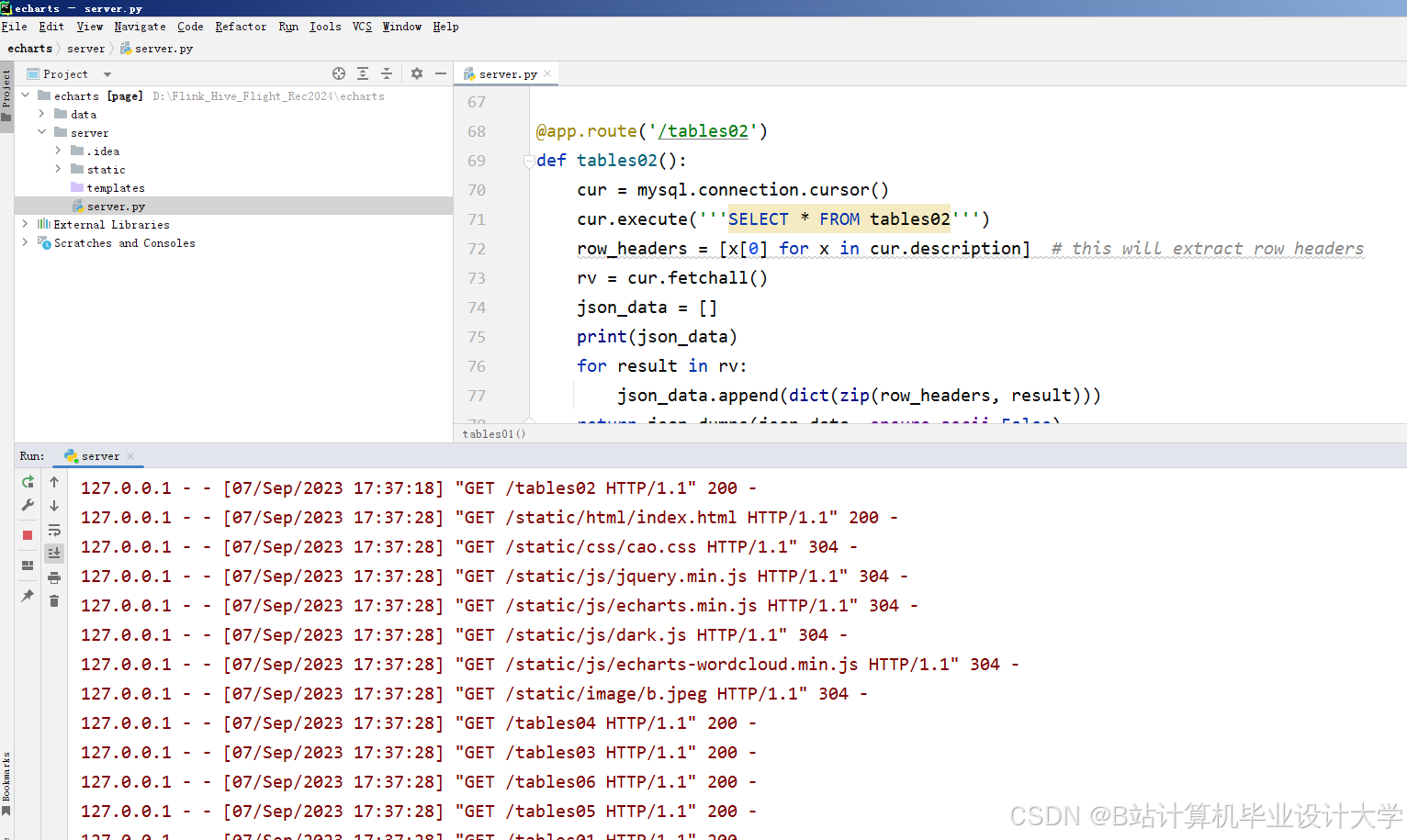Viewport: 1407px width, 840px height.
Task: Click server.py breadcrumb in navigation bar
Action: pos(157,49)
